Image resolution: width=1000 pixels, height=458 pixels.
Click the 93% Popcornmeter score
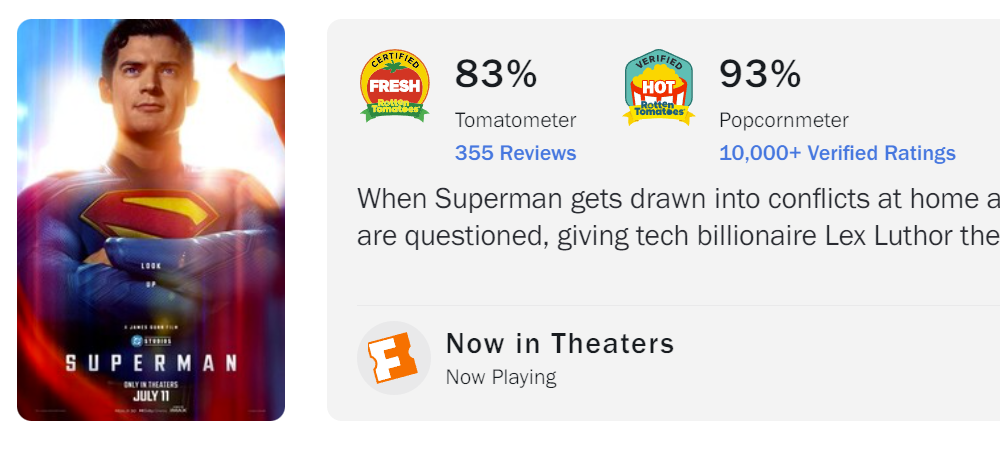[x=760, y=74]
